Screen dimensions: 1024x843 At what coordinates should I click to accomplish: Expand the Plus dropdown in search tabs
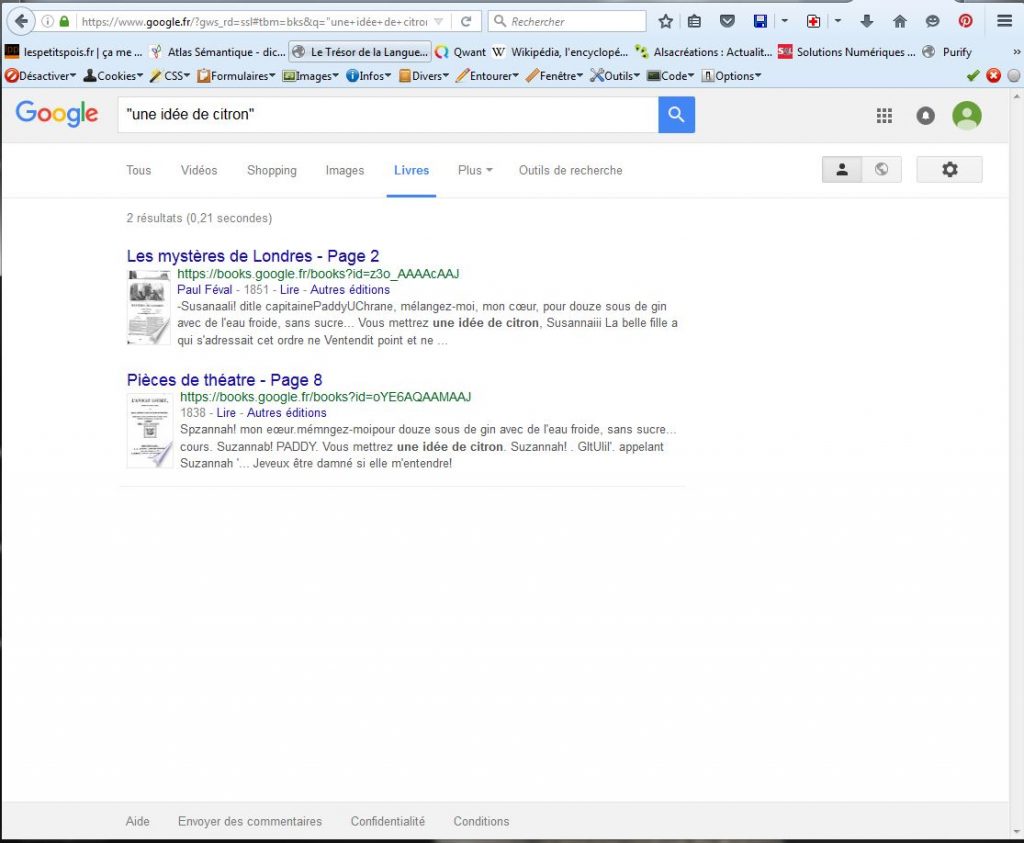pos(475,170)
